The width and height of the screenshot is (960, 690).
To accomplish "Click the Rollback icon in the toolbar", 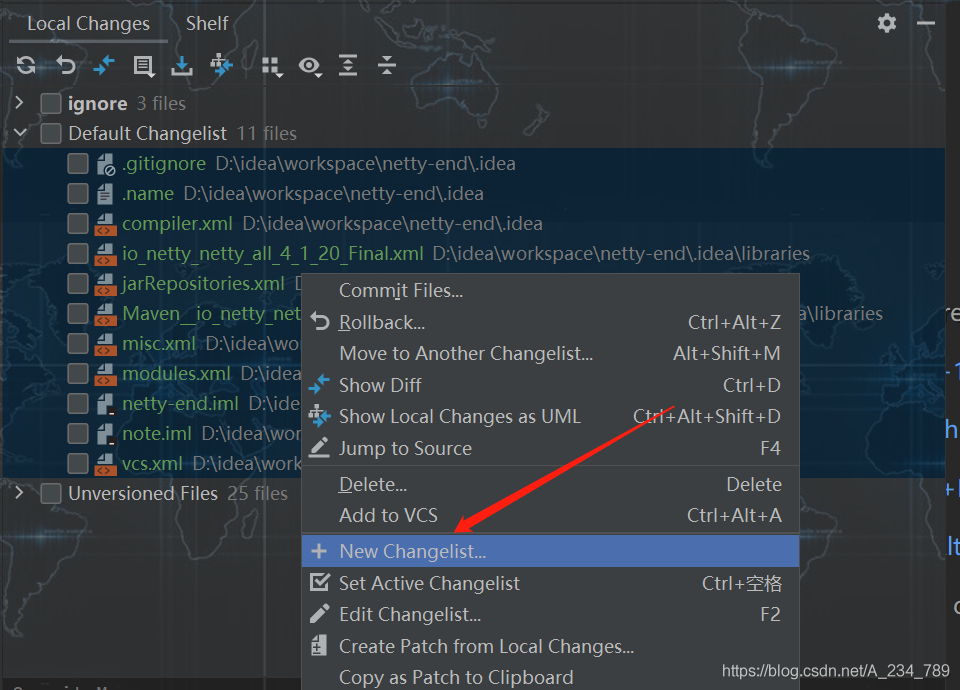I will coord(64,66).
